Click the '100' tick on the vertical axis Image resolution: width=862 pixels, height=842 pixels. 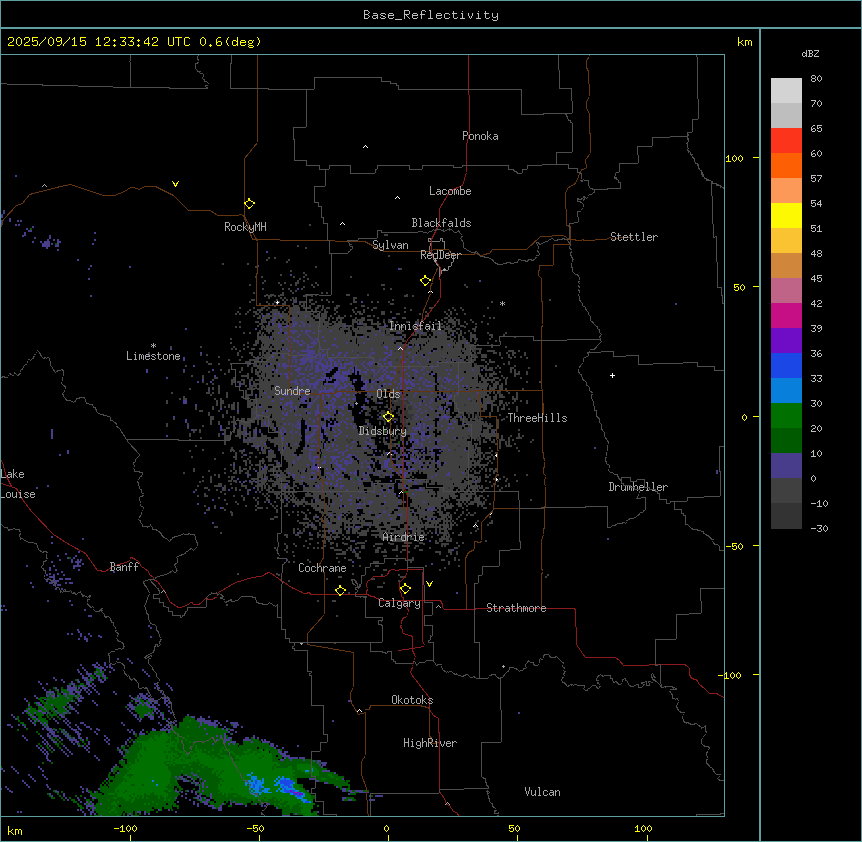(734, 158)
